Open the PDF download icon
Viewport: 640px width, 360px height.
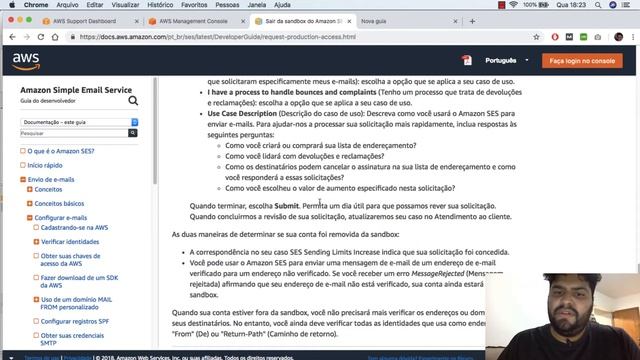tap(467, 60)
